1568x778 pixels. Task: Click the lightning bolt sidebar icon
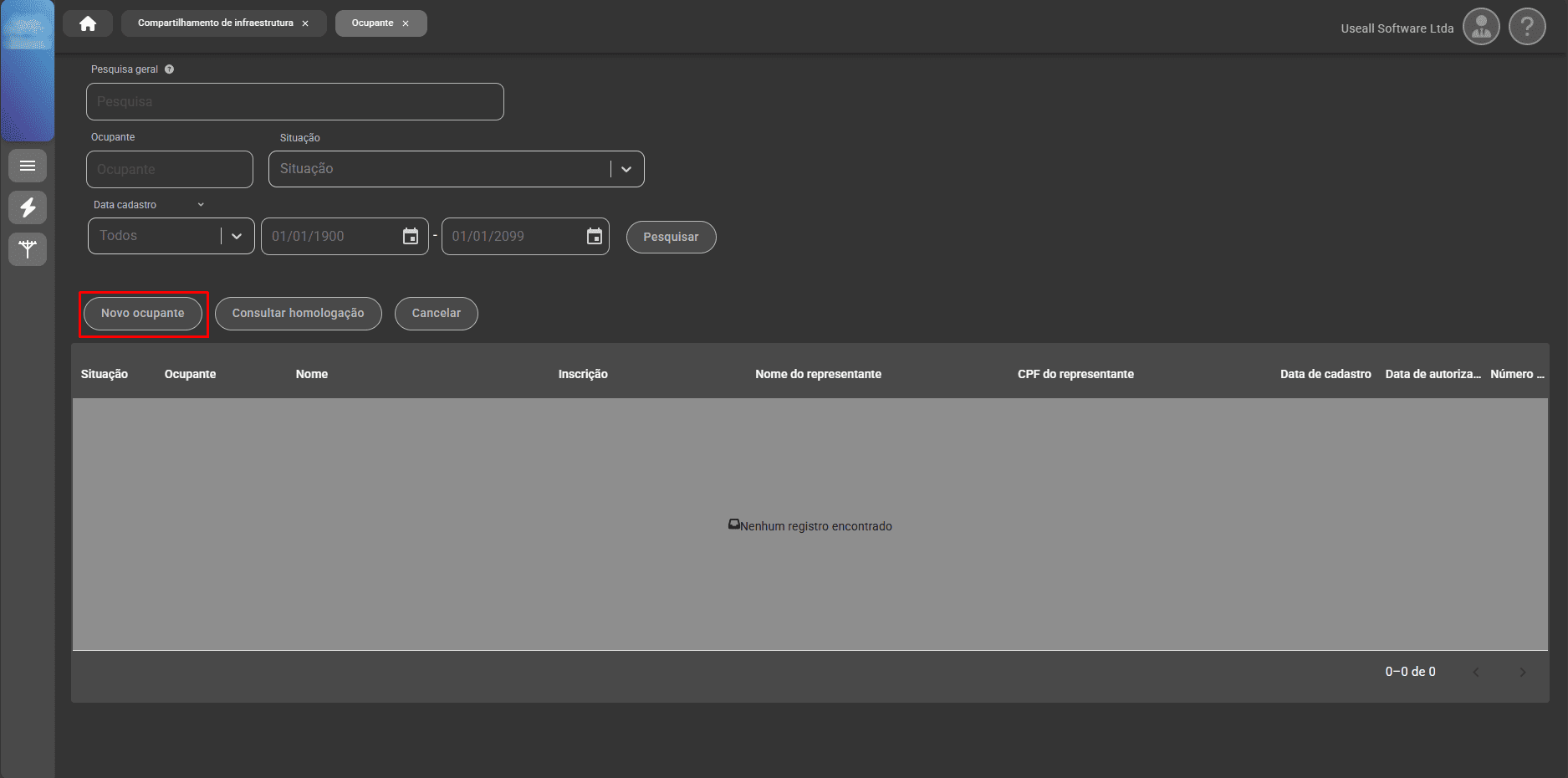tap(28, 207)
